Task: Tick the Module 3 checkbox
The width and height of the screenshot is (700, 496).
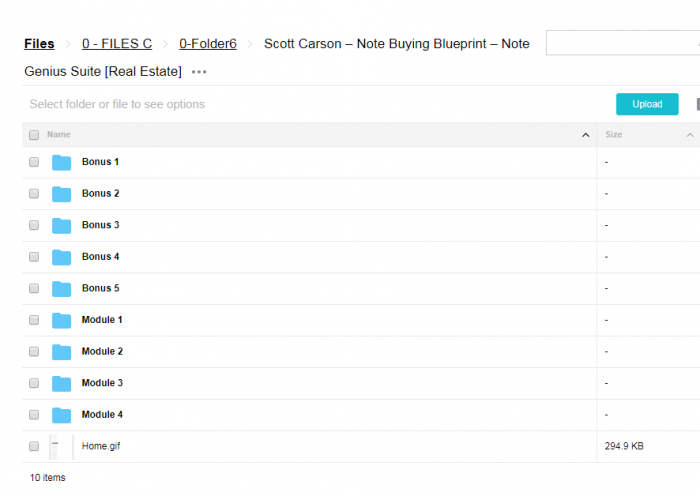Action: click(34, 383)
